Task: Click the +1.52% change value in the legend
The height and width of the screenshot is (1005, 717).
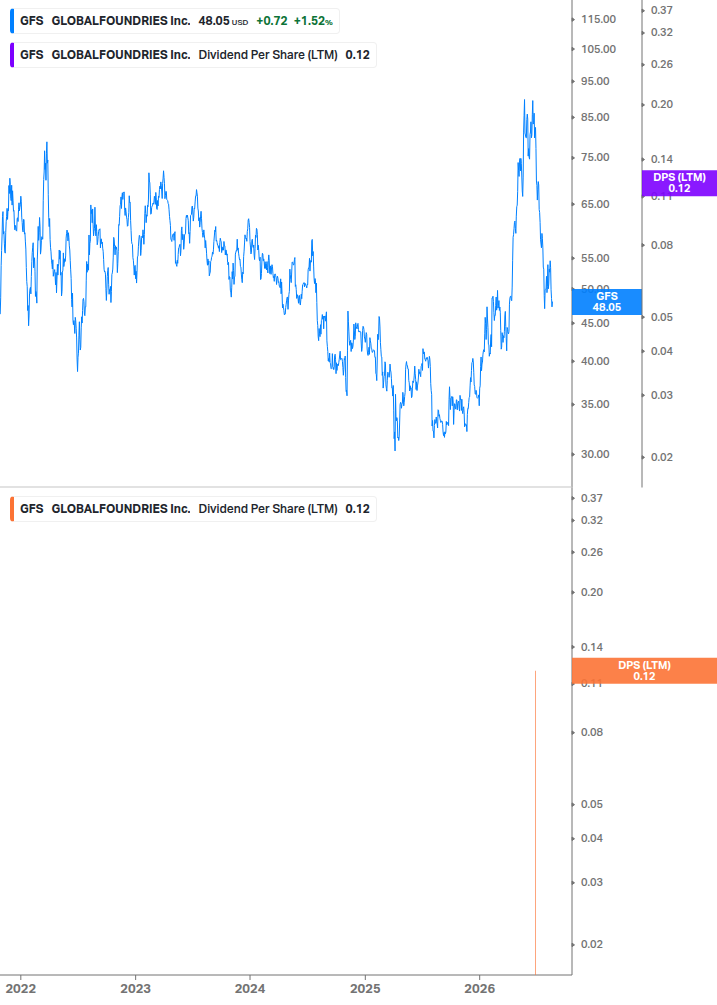Action: (x=313, y=21)
